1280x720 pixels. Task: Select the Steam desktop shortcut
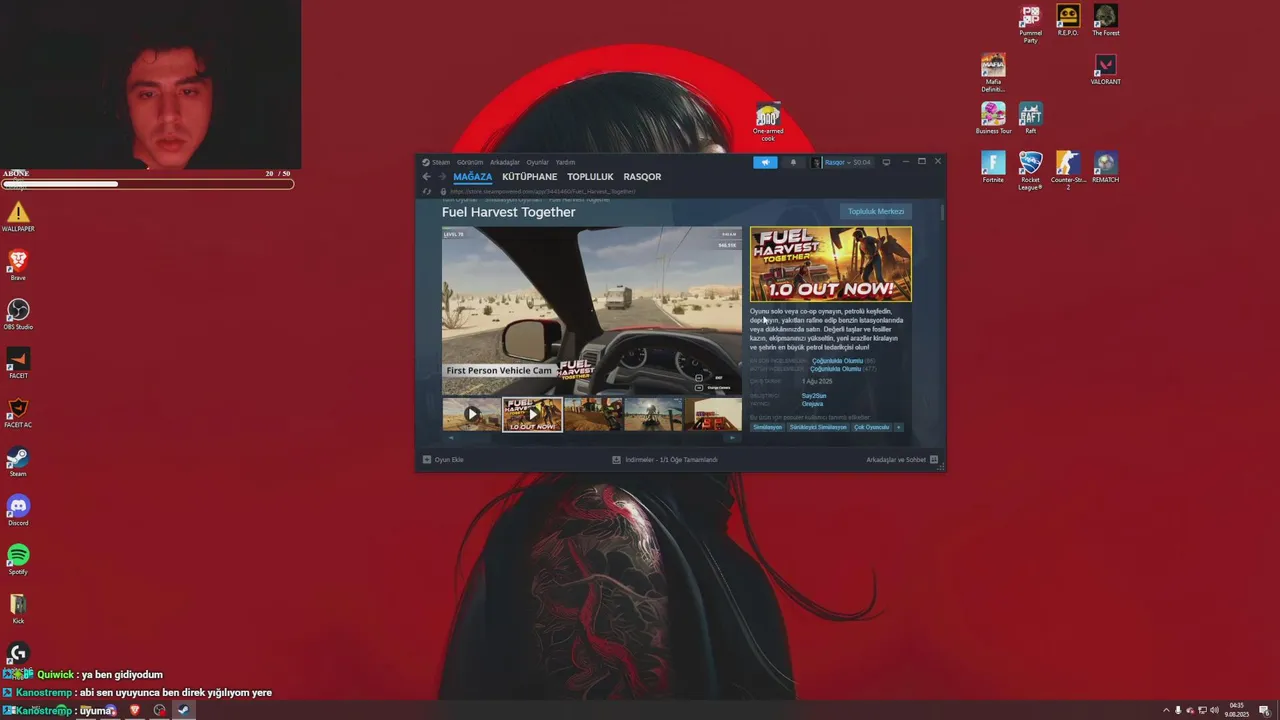tap(18, 462)
